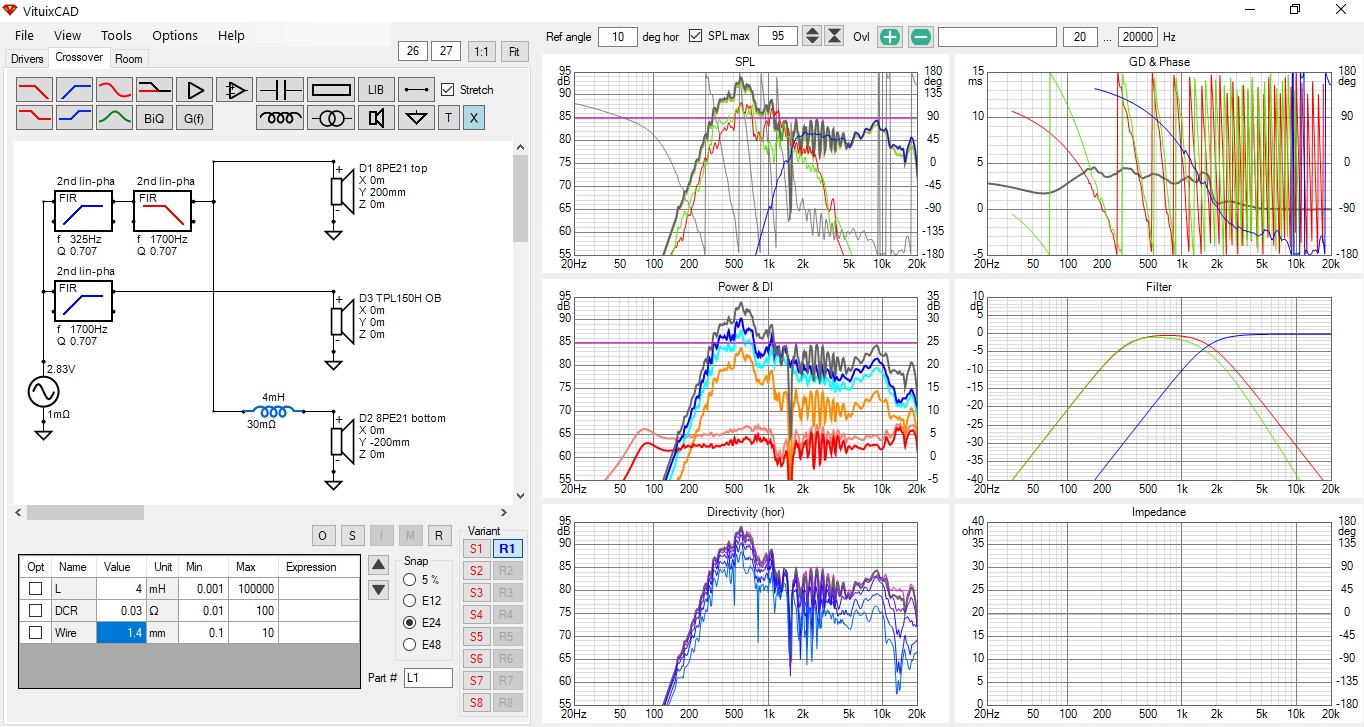Click the Ref angle input field

click(x=617, y=37)
